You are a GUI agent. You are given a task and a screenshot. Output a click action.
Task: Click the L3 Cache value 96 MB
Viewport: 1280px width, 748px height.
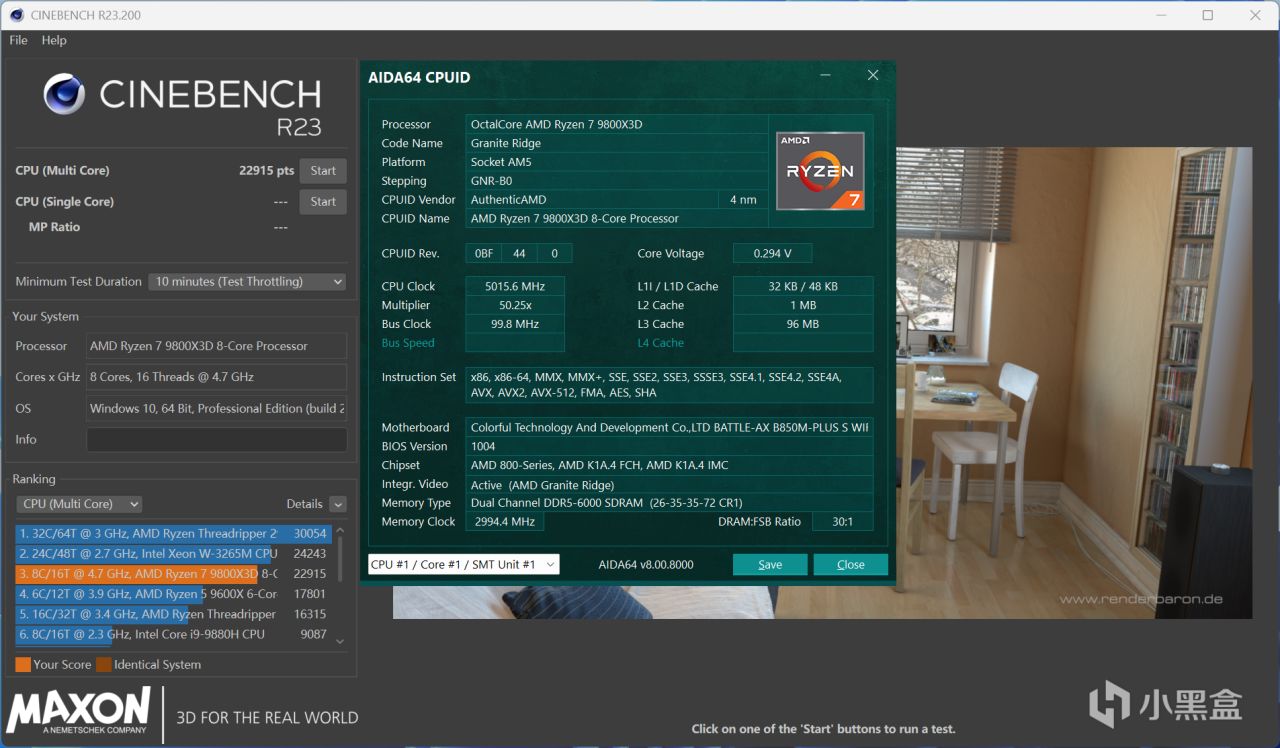tap(803, 325)
